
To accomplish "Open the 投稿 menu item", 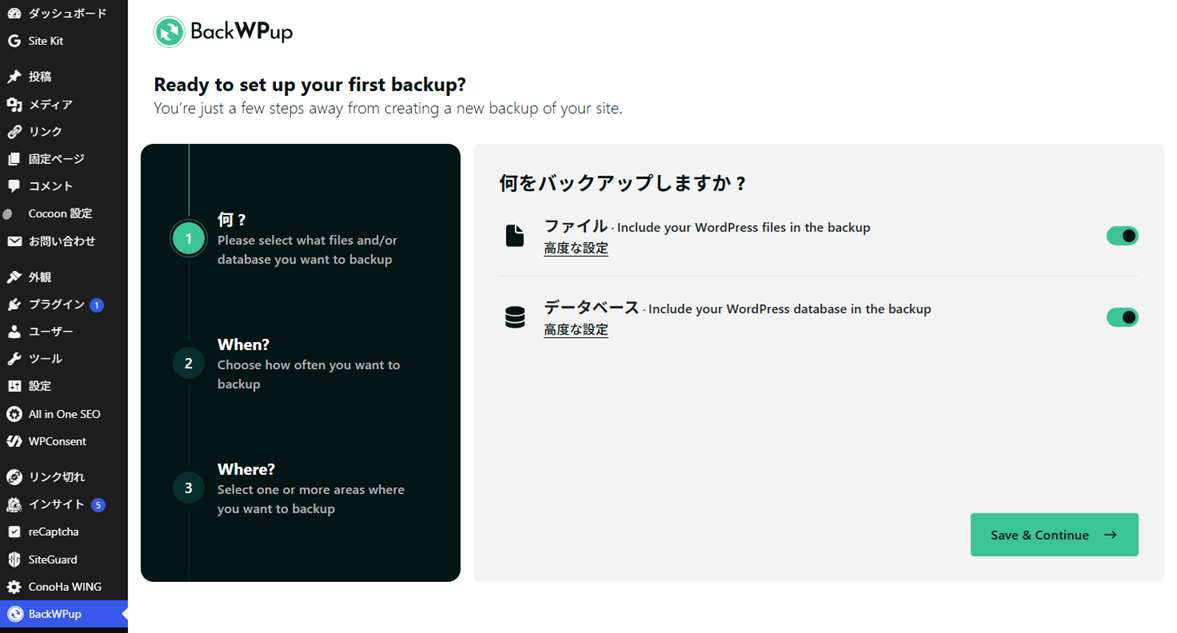I will click(x=40, y=77).
